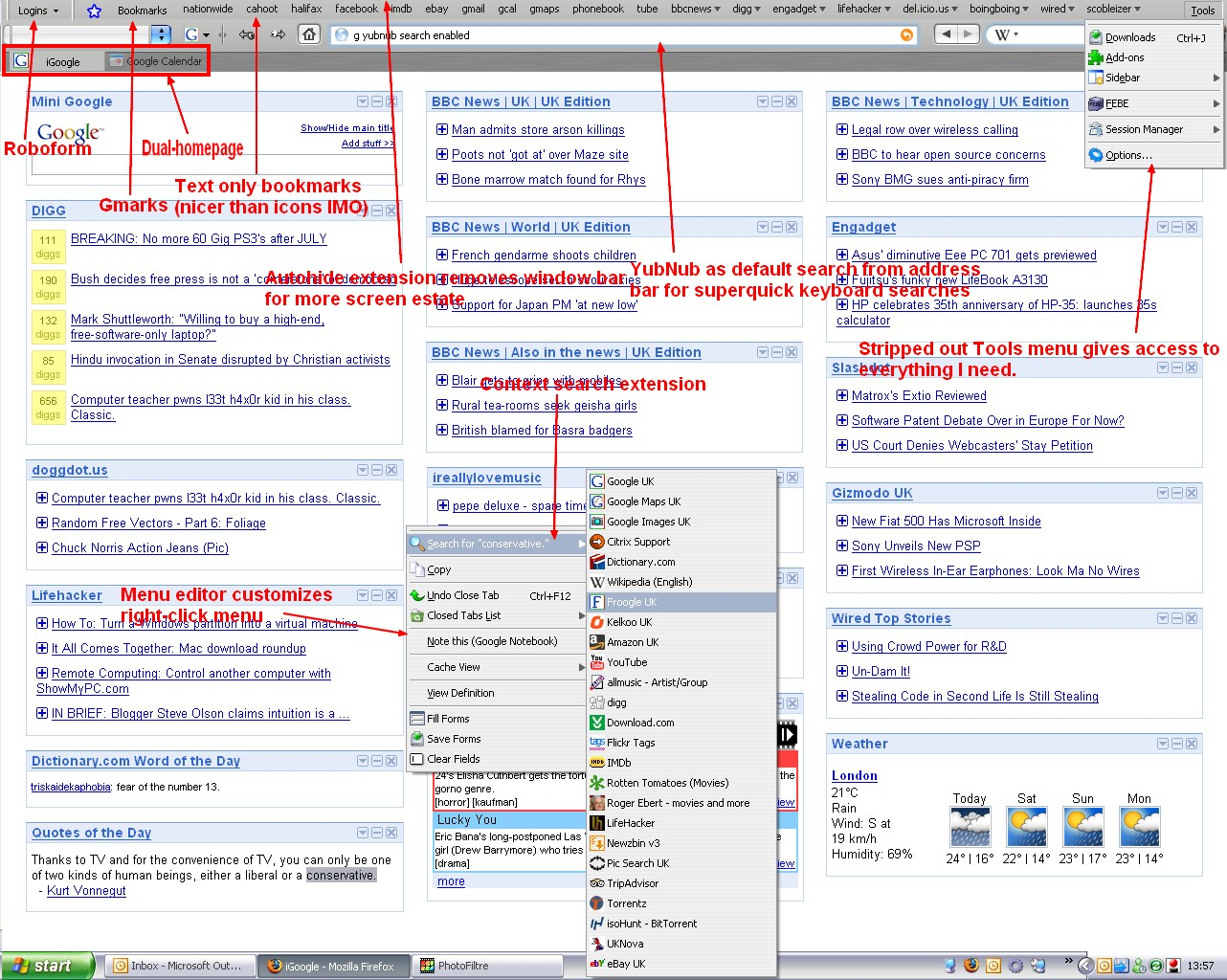Viewport: 1227px width, 980px height.
Task: Expand 'Chuck Norris Action Jeans (Pic)' story
Action: 42,547
